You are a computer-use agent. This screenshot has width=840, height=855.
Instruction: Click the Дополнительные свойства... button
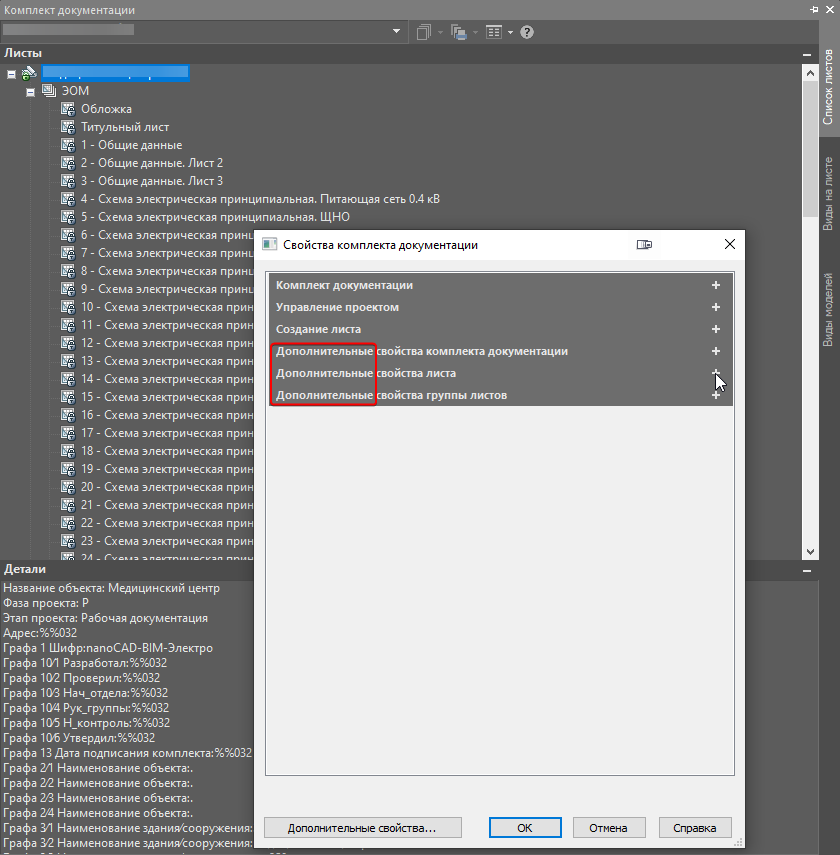click(363, 828)
